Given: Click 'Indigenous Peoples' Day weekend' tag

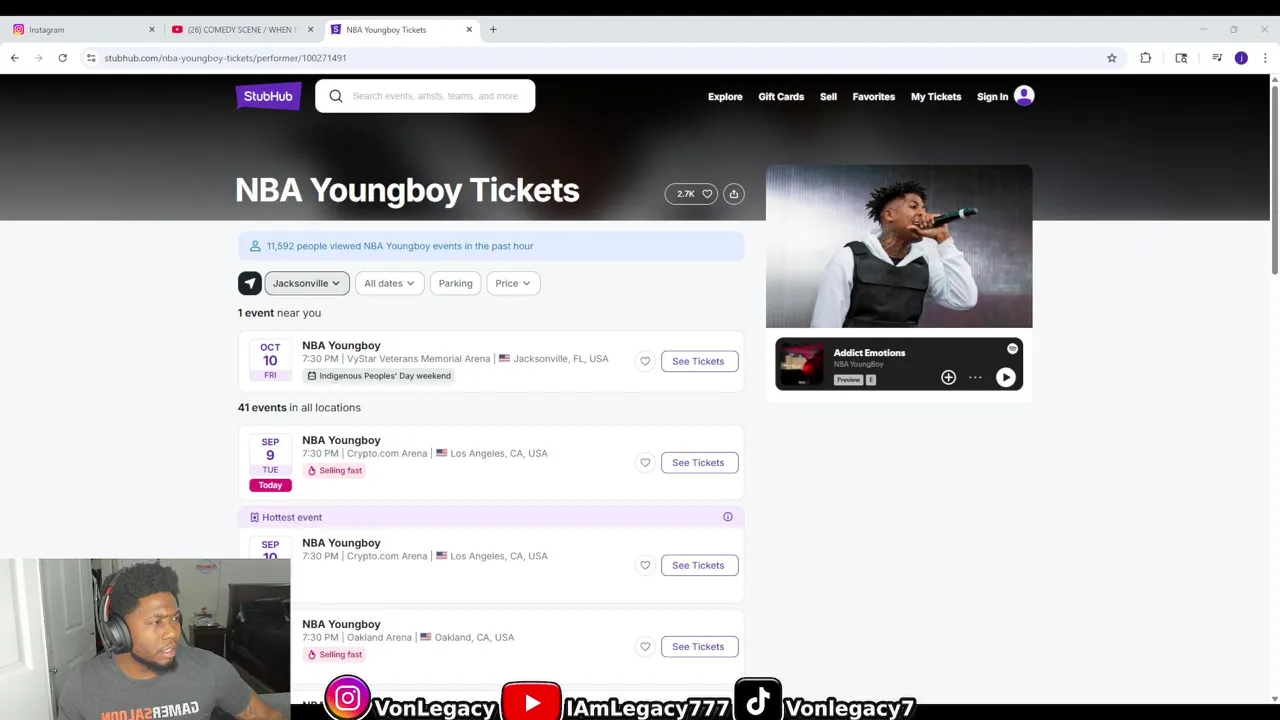Looking at the screenshot, I should pos(379,376).
